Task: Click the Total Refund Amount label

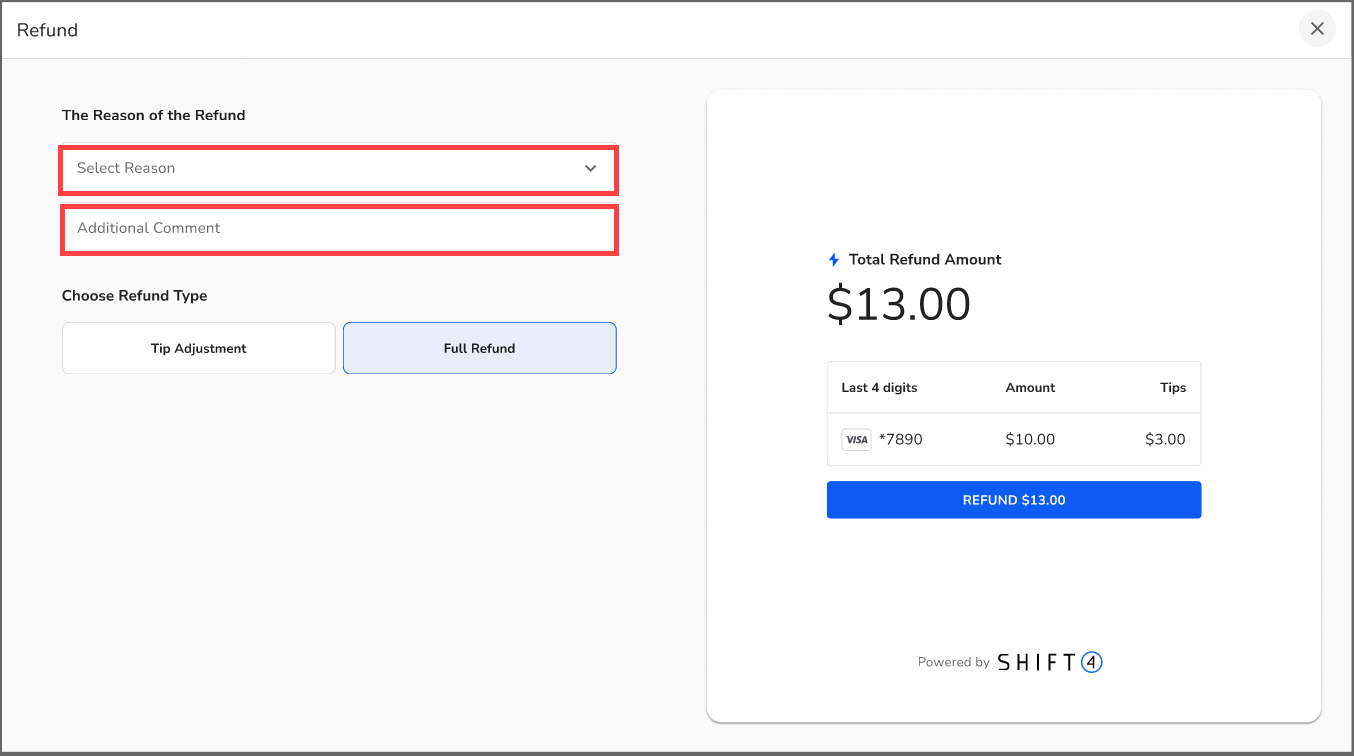Action: [925, 260]
